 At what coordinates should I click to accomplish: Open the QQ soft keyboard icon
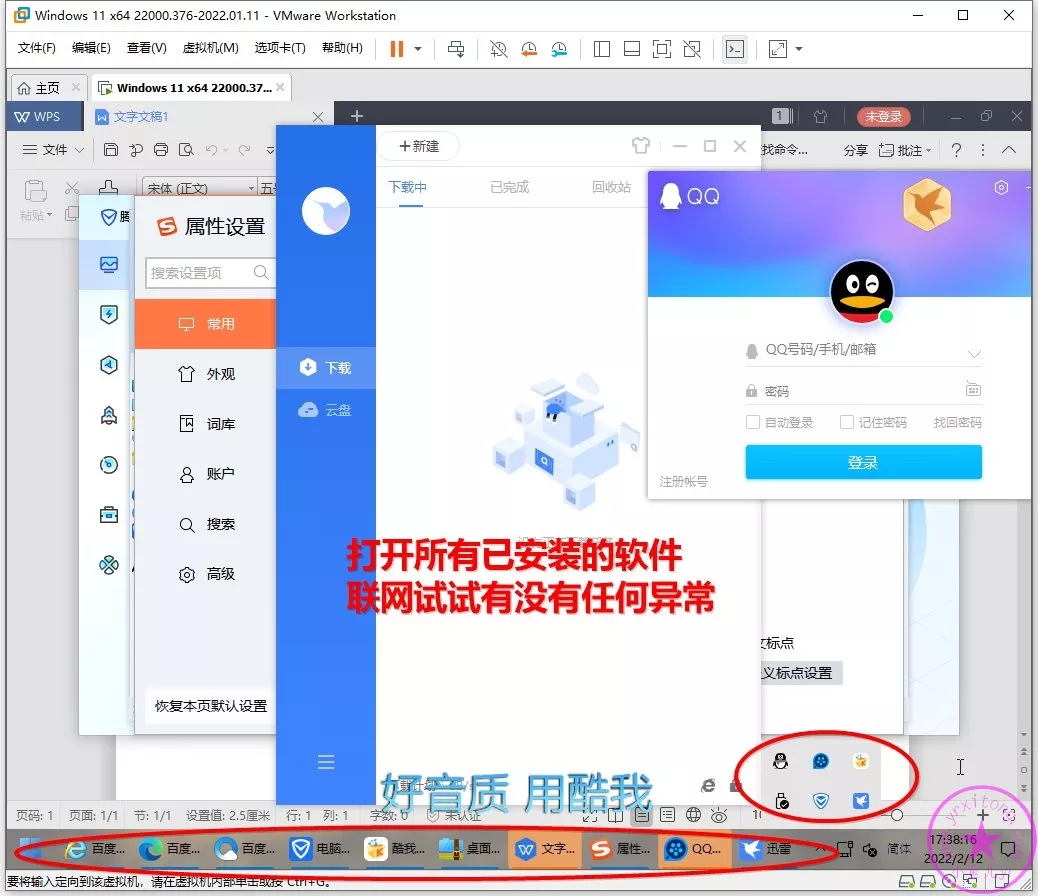[973, 390]
